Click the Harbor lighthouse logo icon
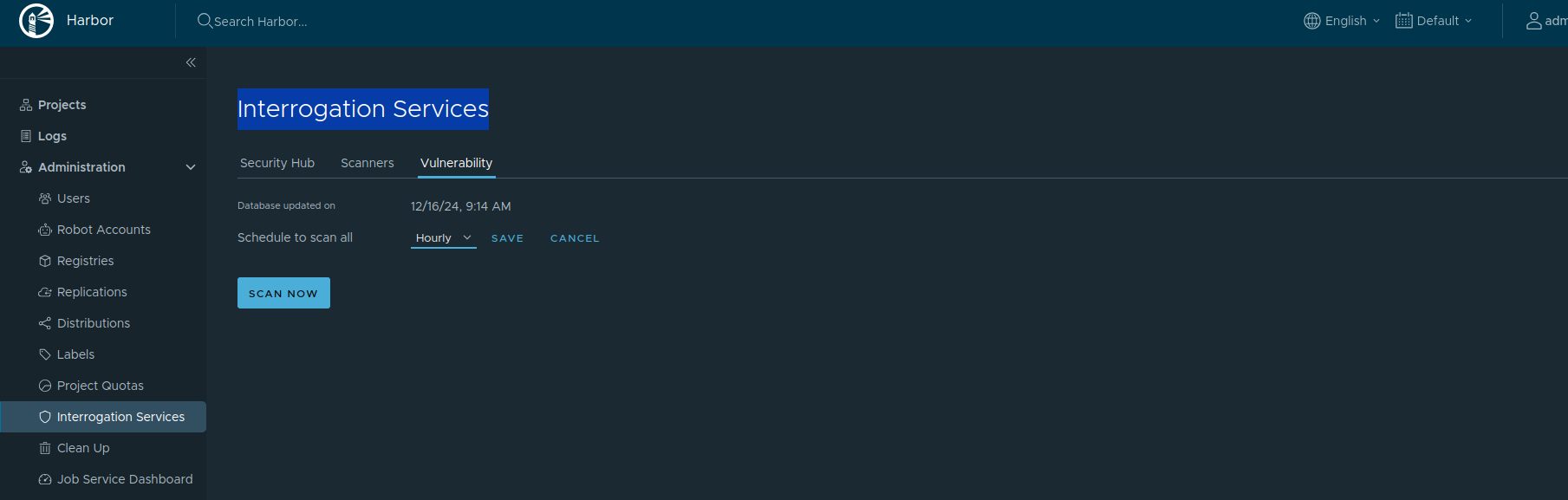Viewport: 1568px width, 500px height. click(x=36, y=21)
